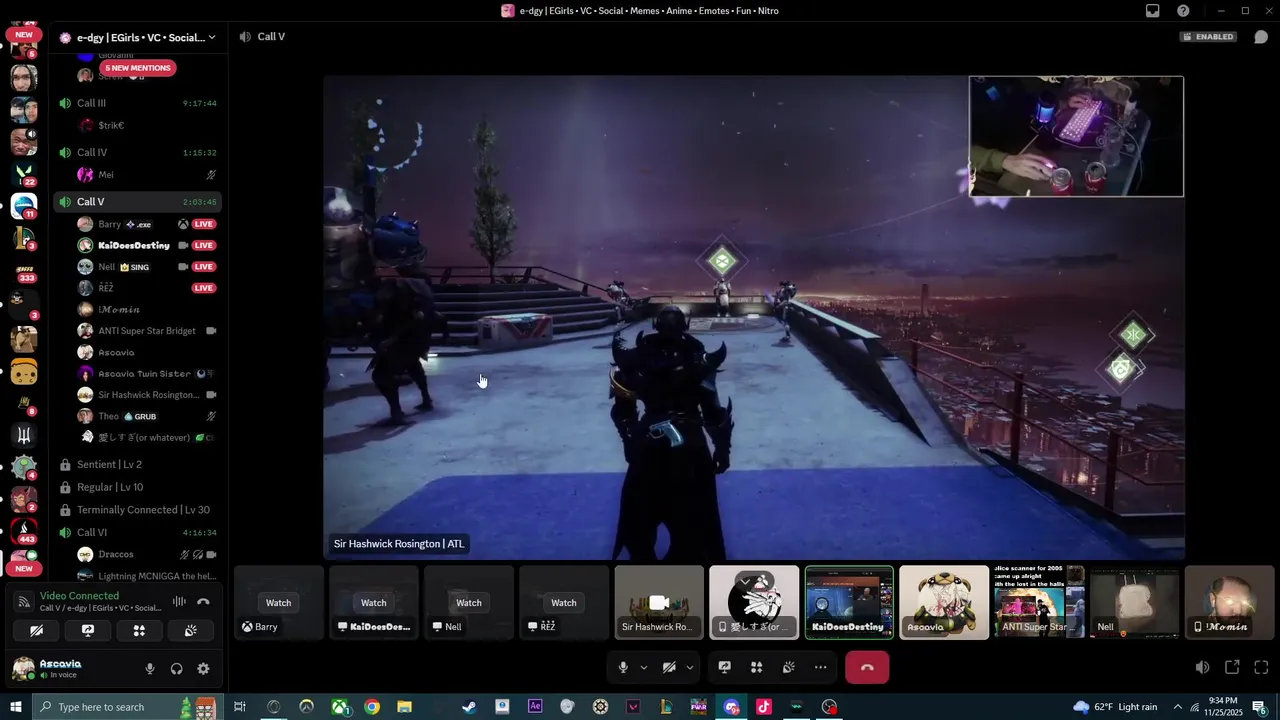Click taskbar search box
1280x720 pixels.
[x=126, y=707]
